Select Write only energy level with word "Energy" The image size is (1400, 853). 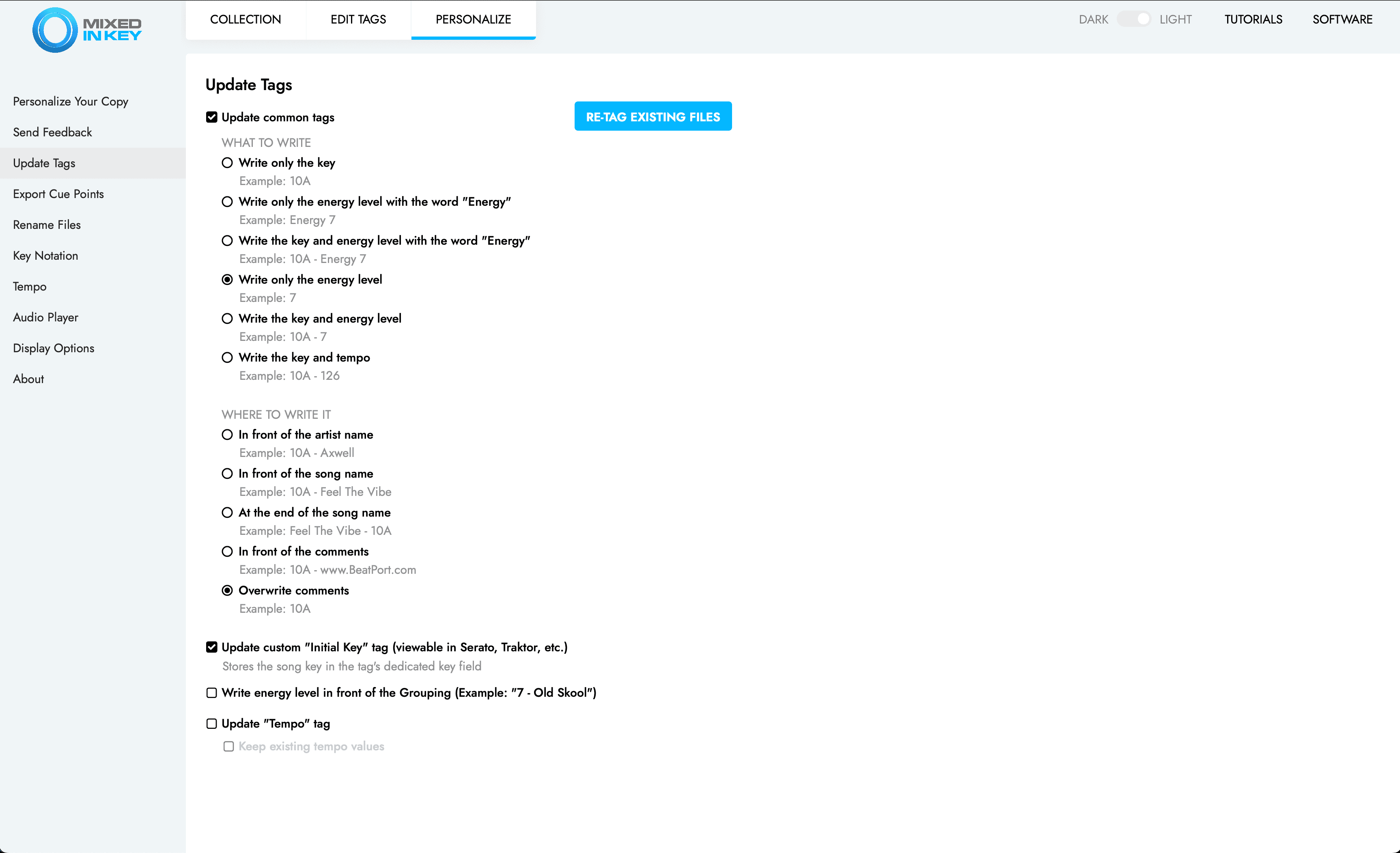227,202
